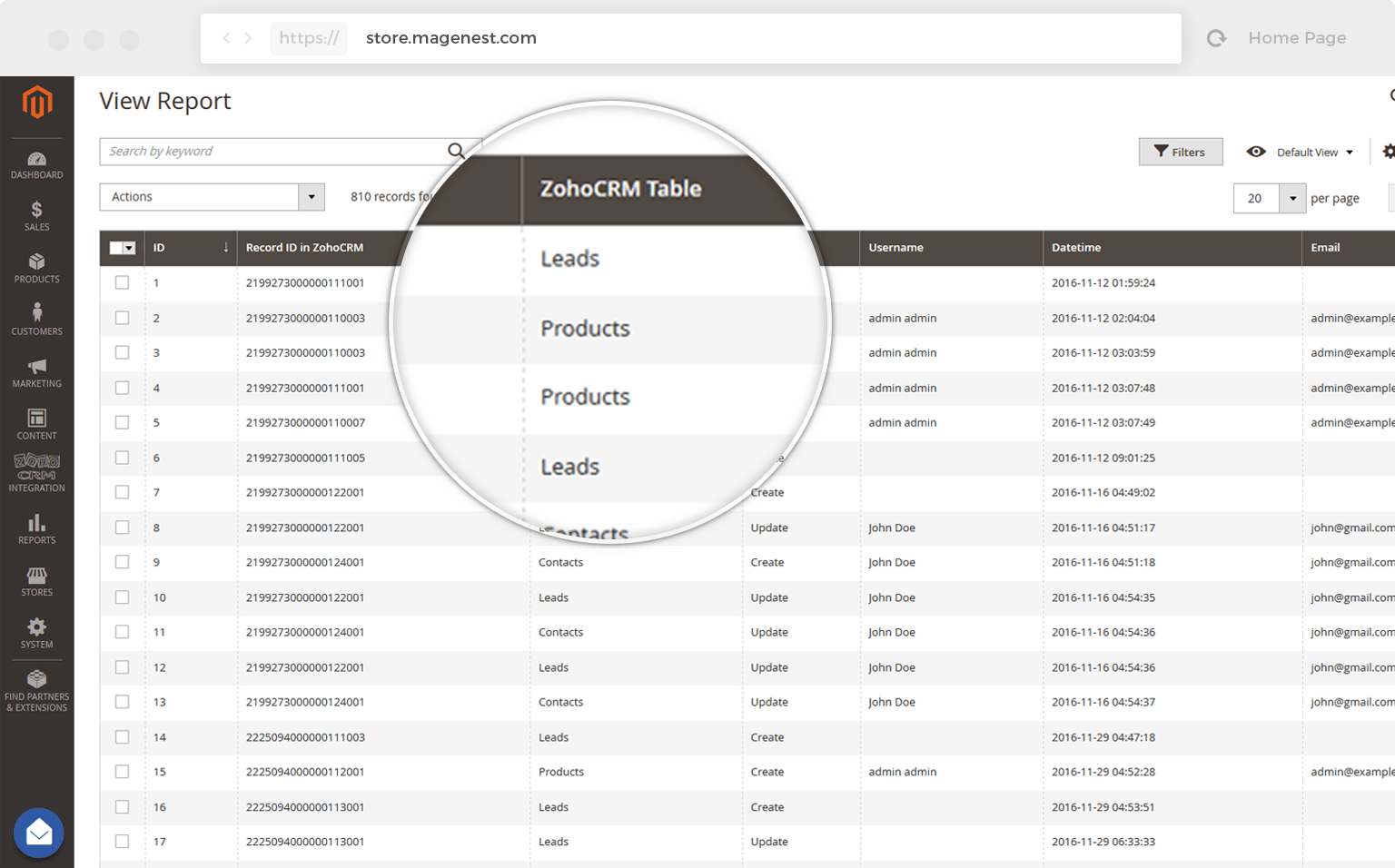Check the checkbox for row ID 2
The image size is (1395, 868).
click(123, 318)
